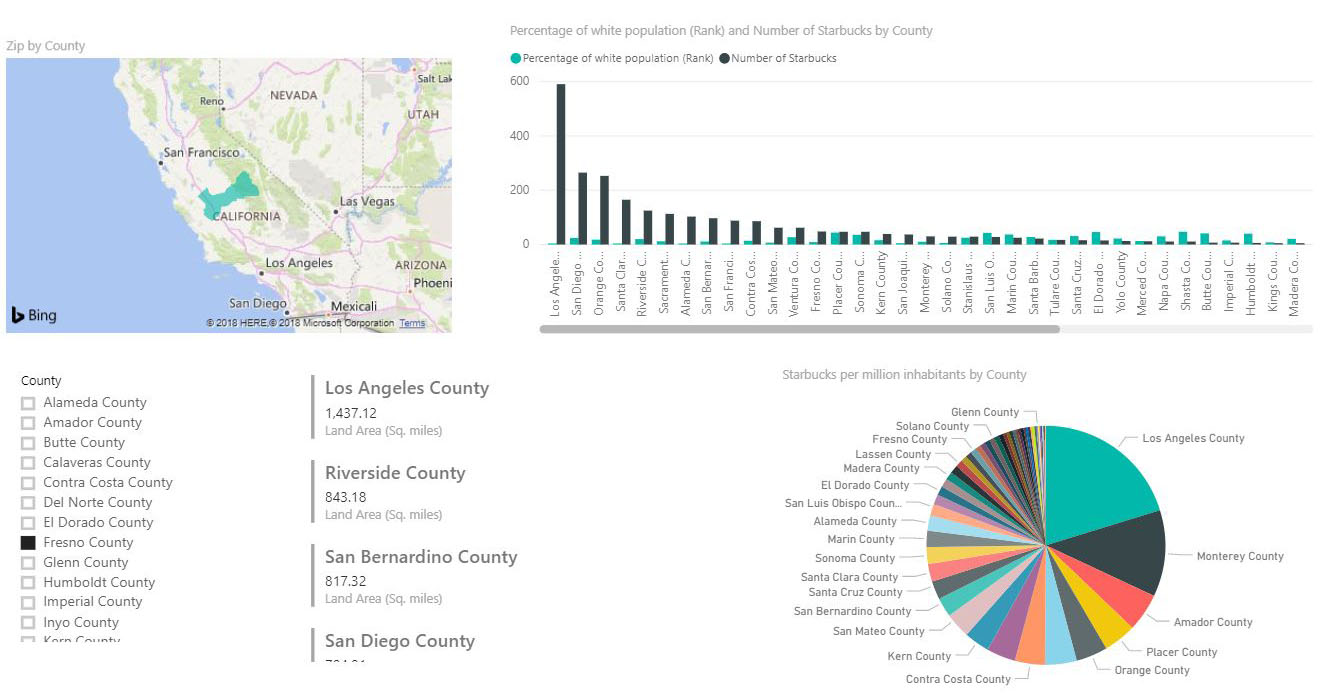The width and height of the screenshot is (1344, 700).
Task: Click the 'Marin County' pie chart label
Action: [x=861, y=539]
